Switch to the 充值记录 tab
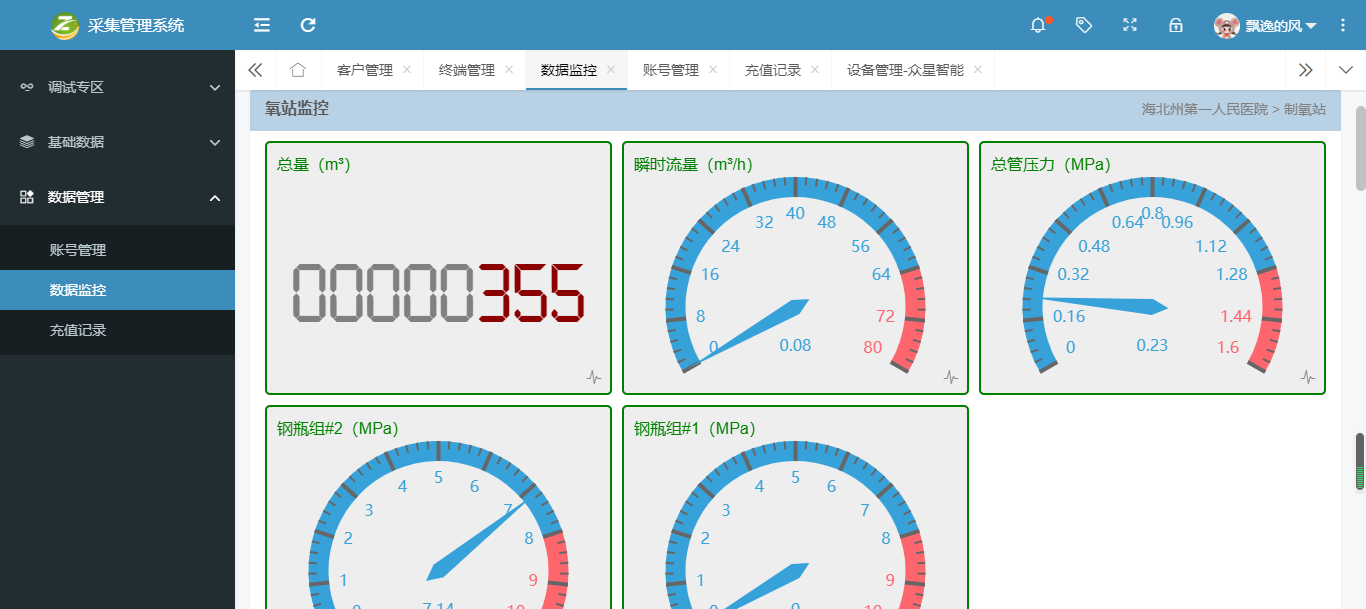This screenshot has height=609, width=1366. tap(773, 70)
